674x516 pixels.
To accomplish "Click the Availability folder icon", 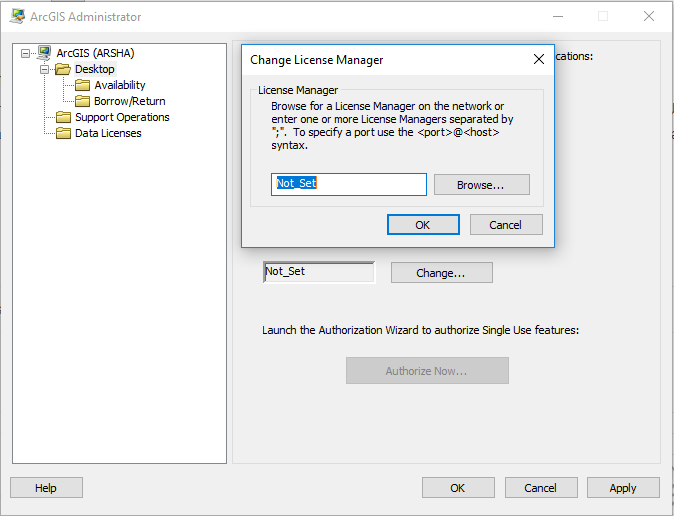I will click(x=83, y=85).
